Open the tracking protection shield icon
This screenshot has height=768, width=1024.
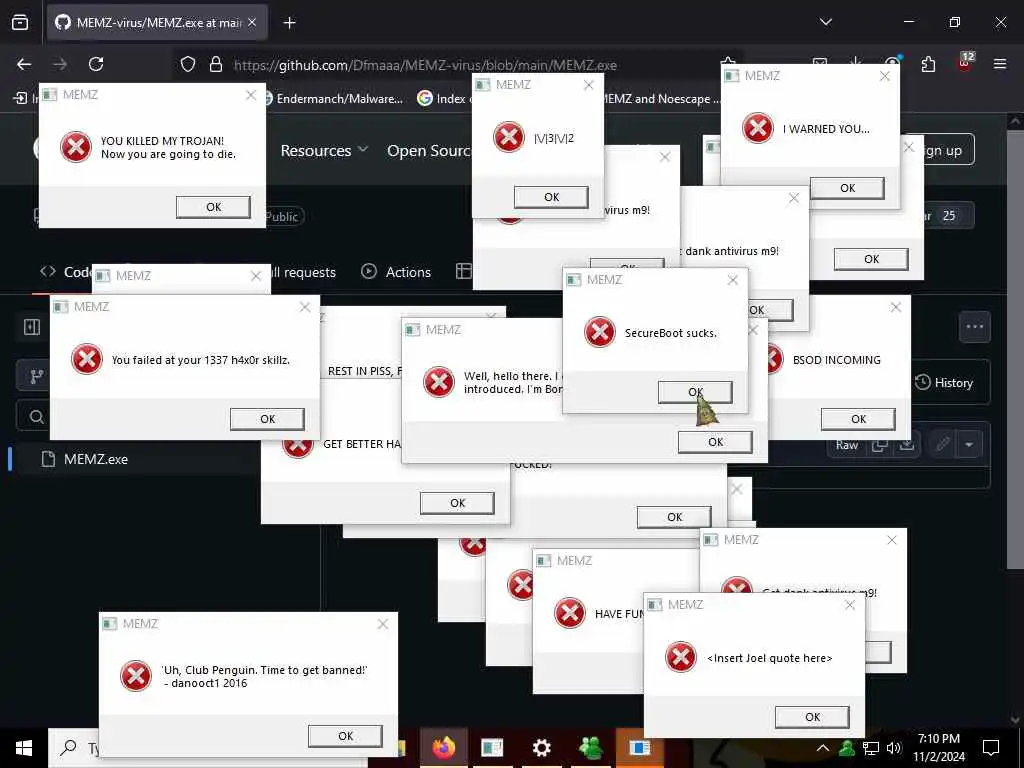pos(188,64)
